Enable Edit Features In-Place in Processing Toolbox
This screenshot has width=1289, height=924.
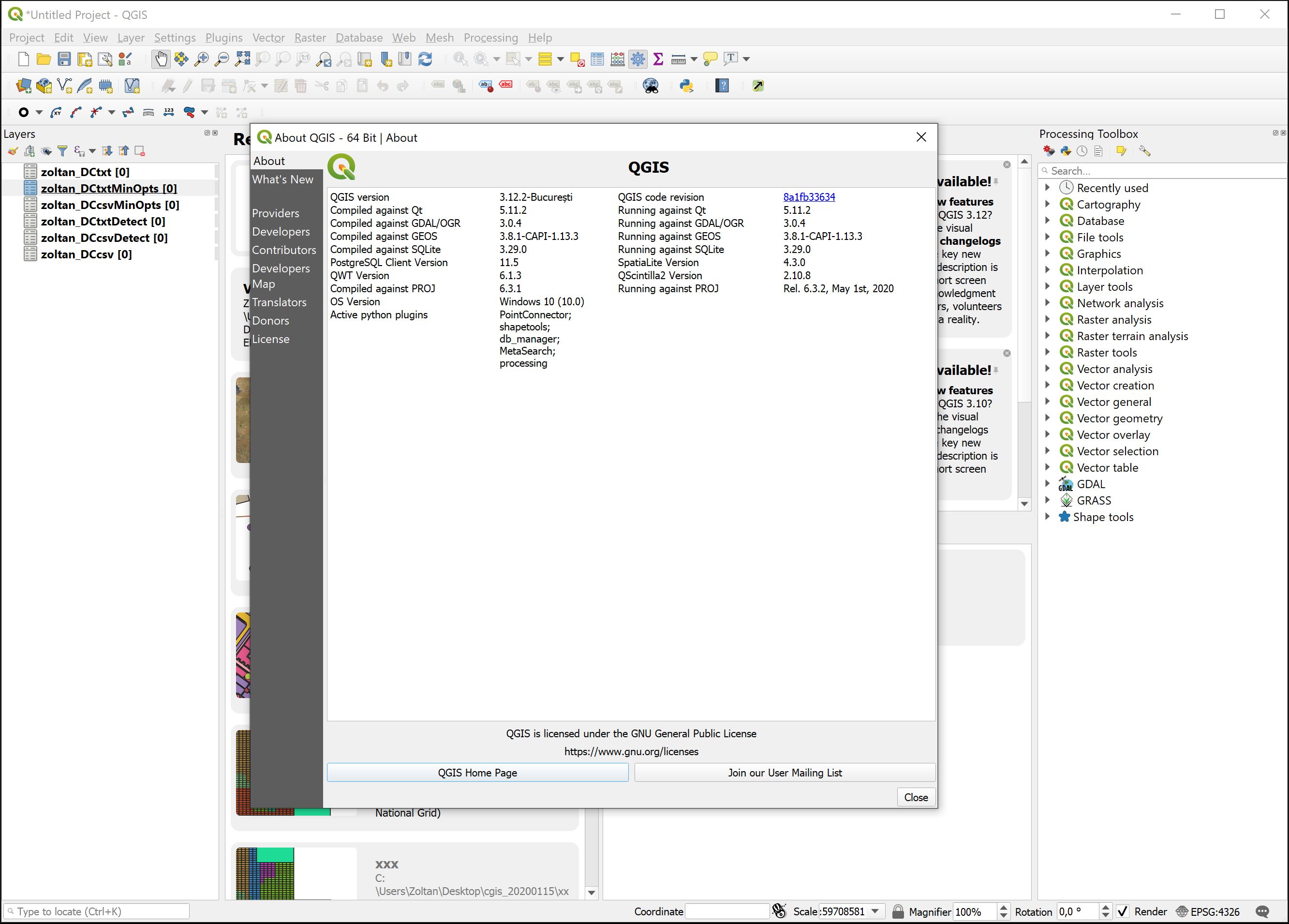pyautogui.click(x=1121, y=150)
